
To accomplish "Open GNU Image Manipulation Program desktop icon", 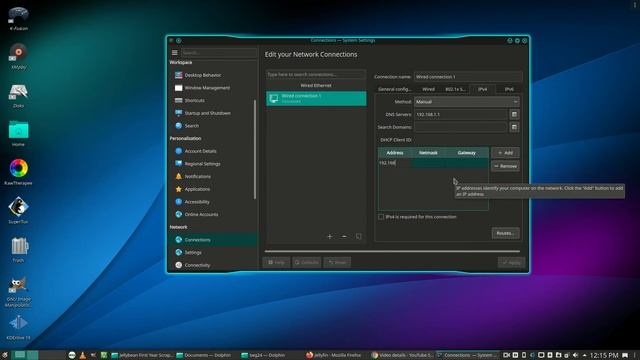I will point(18,291).
